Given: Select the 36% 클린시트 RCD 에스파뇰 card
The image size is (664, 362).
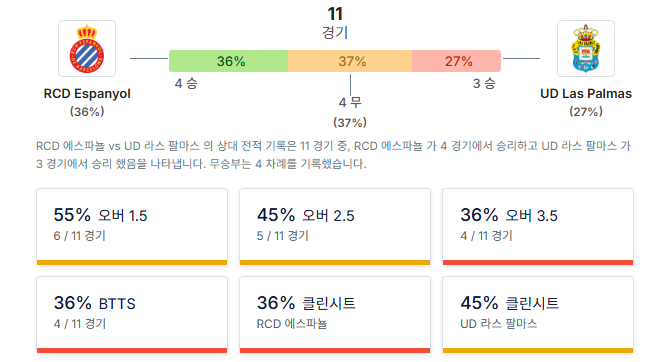Looking at the screenshot, I should 335,315.
